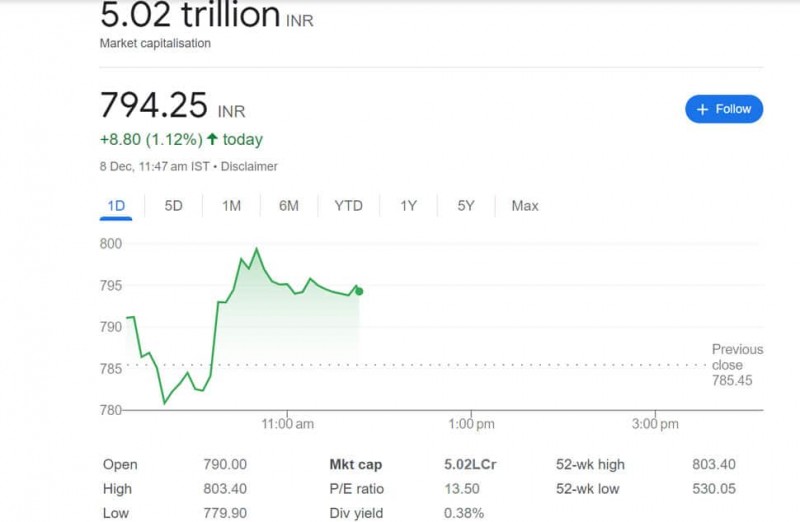Click the 52-wk high value 803.40

coord(713,465)
